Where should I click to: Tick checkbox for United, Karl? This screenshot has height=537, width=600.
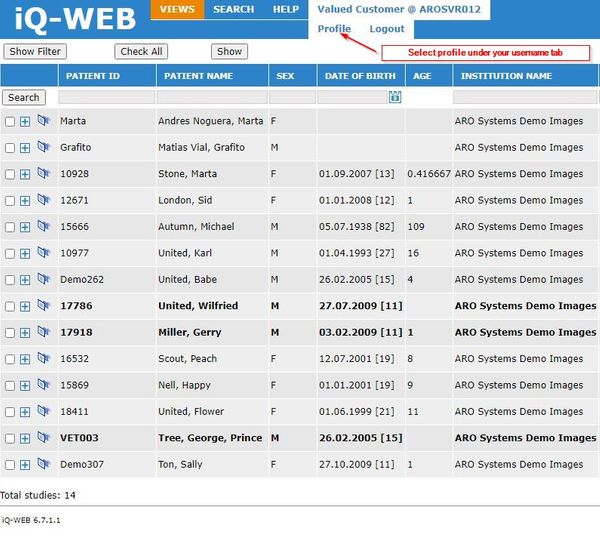[10, 254]
